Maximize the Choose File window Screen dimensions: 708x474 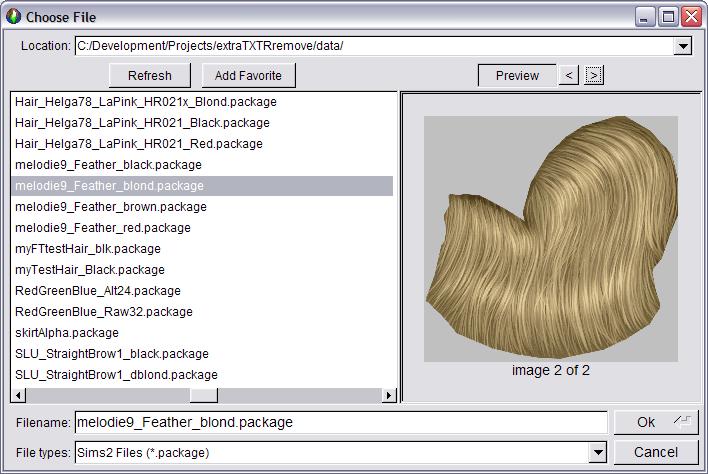(x=668, y=17)
